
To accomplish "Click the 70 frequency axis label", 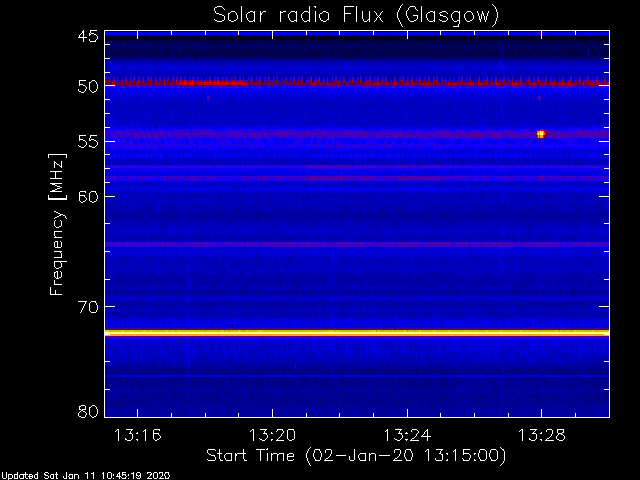I will (88, 307).
